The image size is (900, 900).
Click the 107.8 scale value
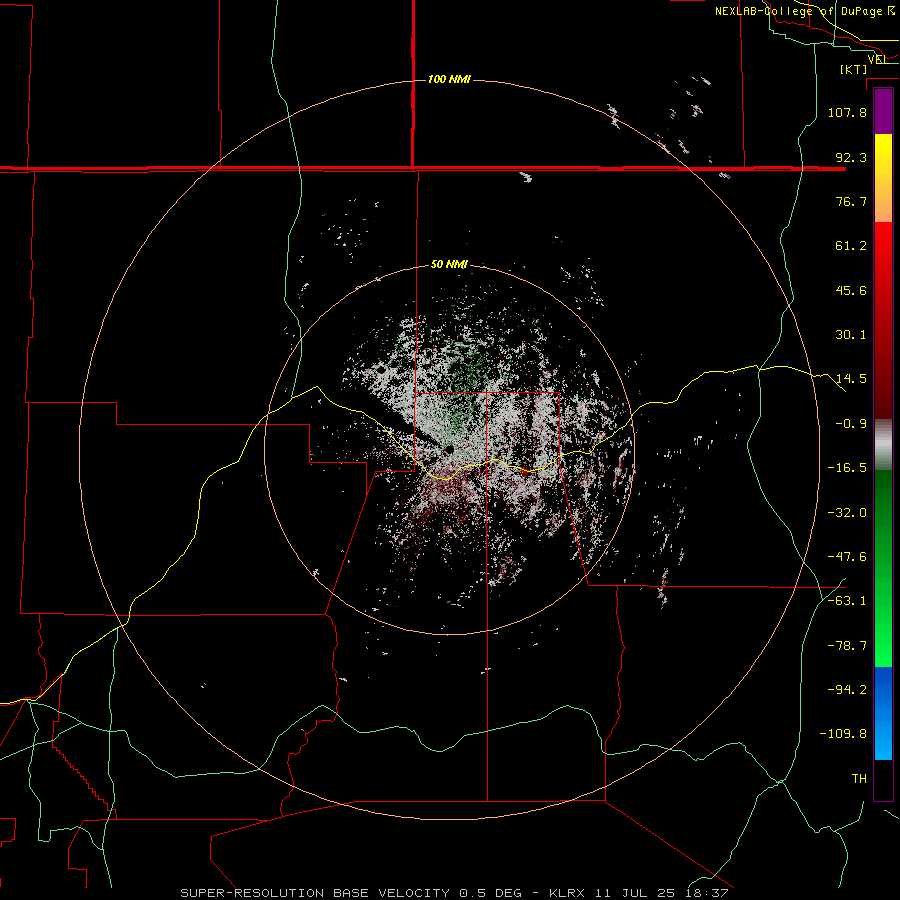(847, 112)
